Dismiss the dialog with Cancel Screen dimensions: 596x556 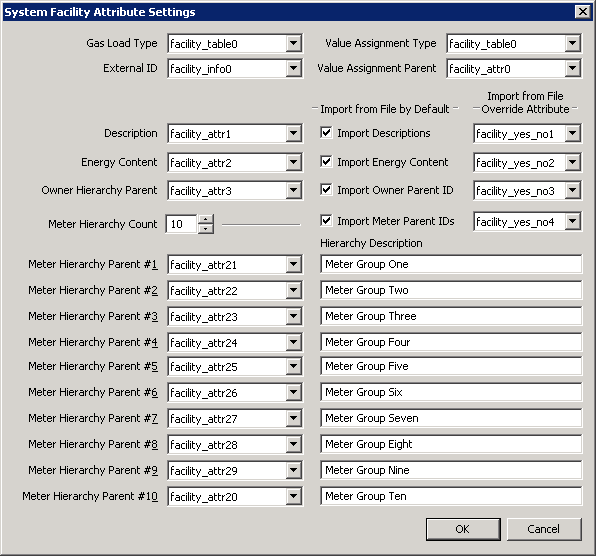click(x=544, y=529)
